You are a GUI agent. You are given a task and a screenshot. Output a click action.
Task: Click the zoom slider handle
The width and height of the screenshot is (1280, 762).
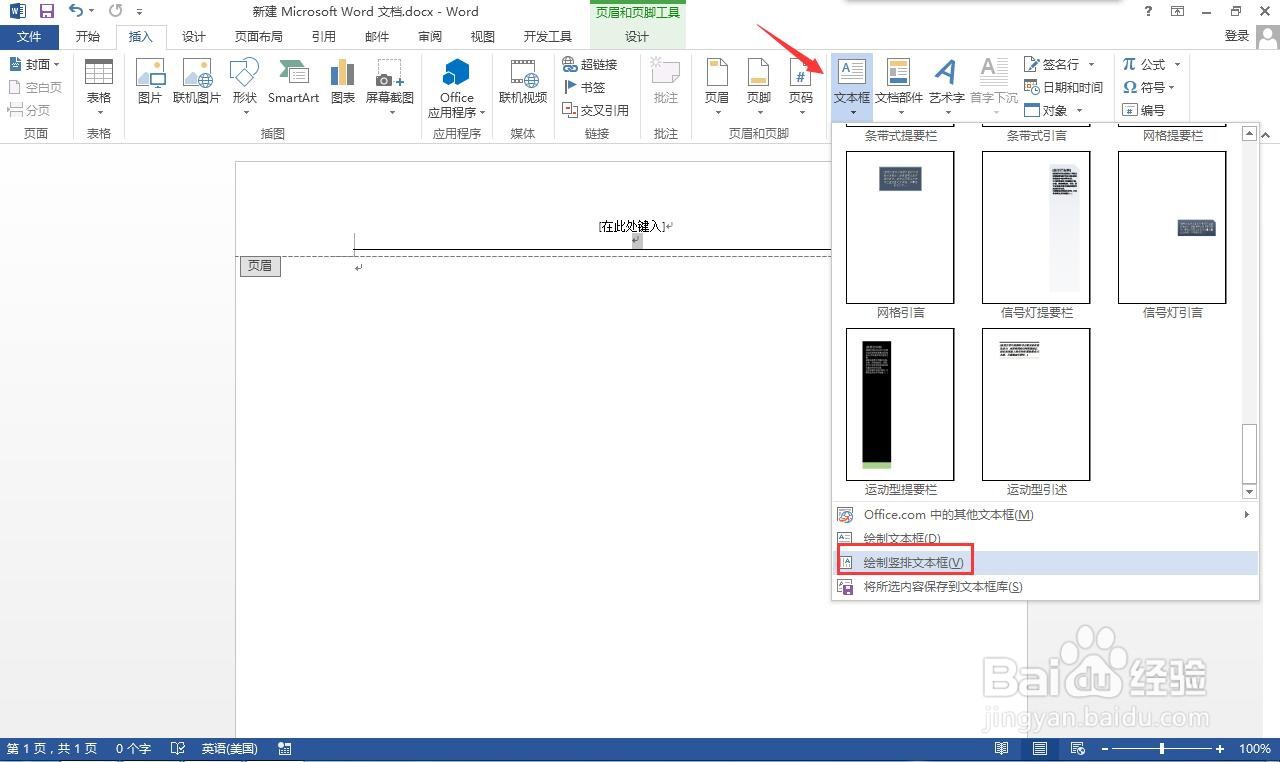(1162, 749)
